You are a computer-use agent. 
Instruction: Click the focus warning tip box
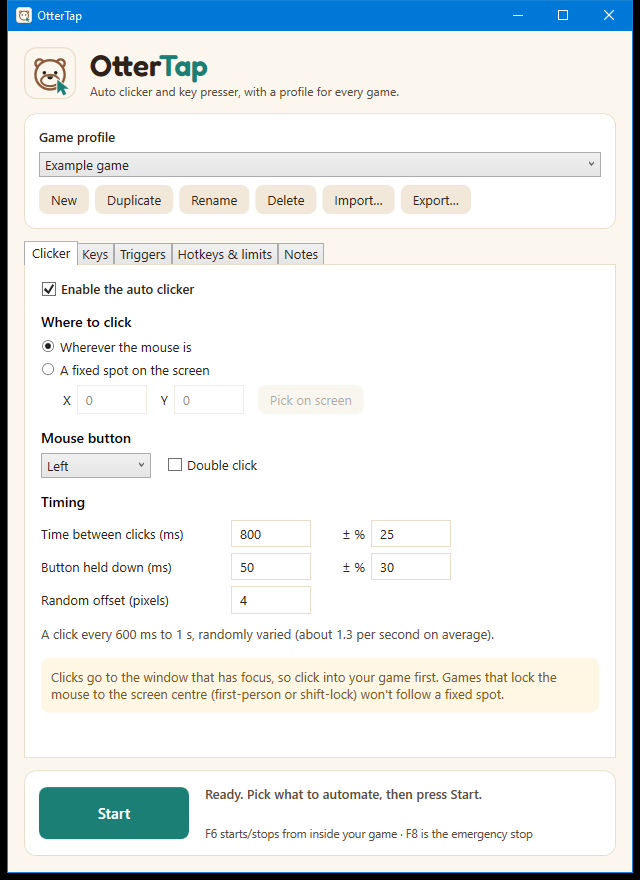coord(320,685)
